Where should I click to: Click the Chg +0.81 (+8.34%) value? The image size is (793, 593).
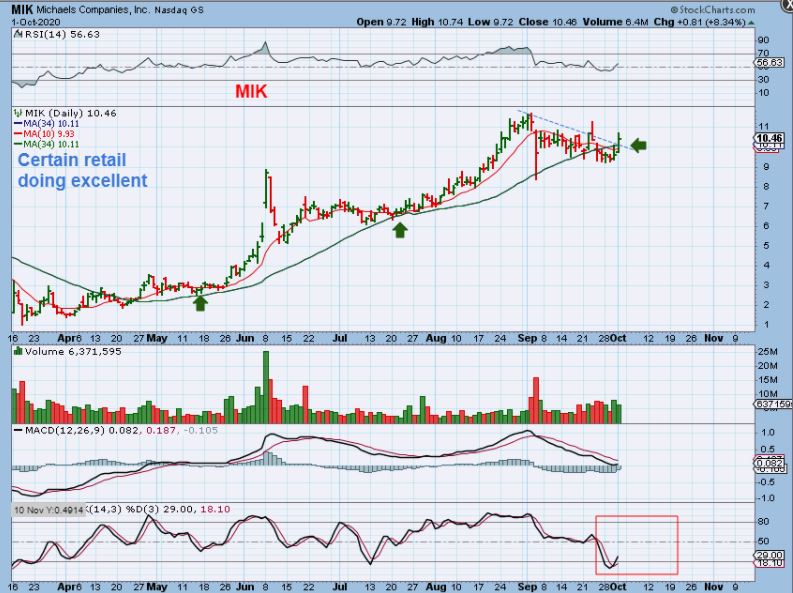[x=699, y=22]
